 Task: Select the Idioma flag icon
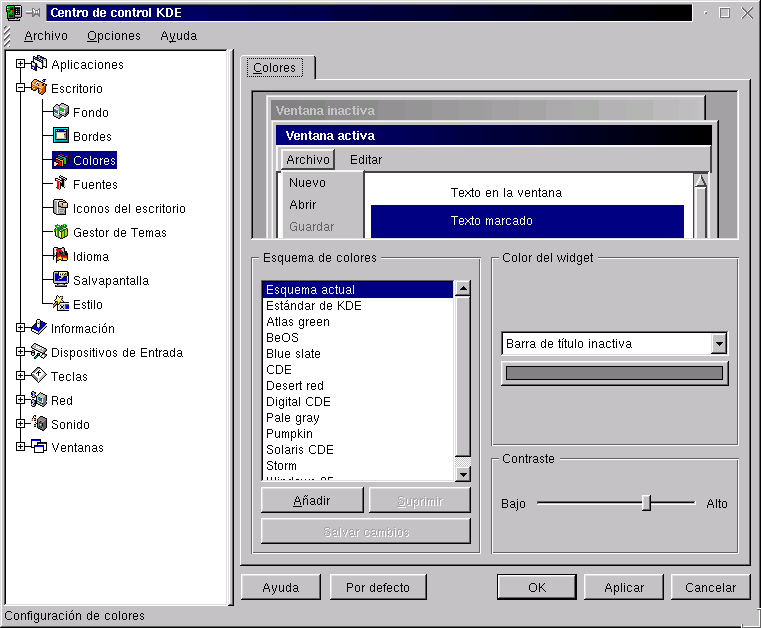(x=60, y=256)
